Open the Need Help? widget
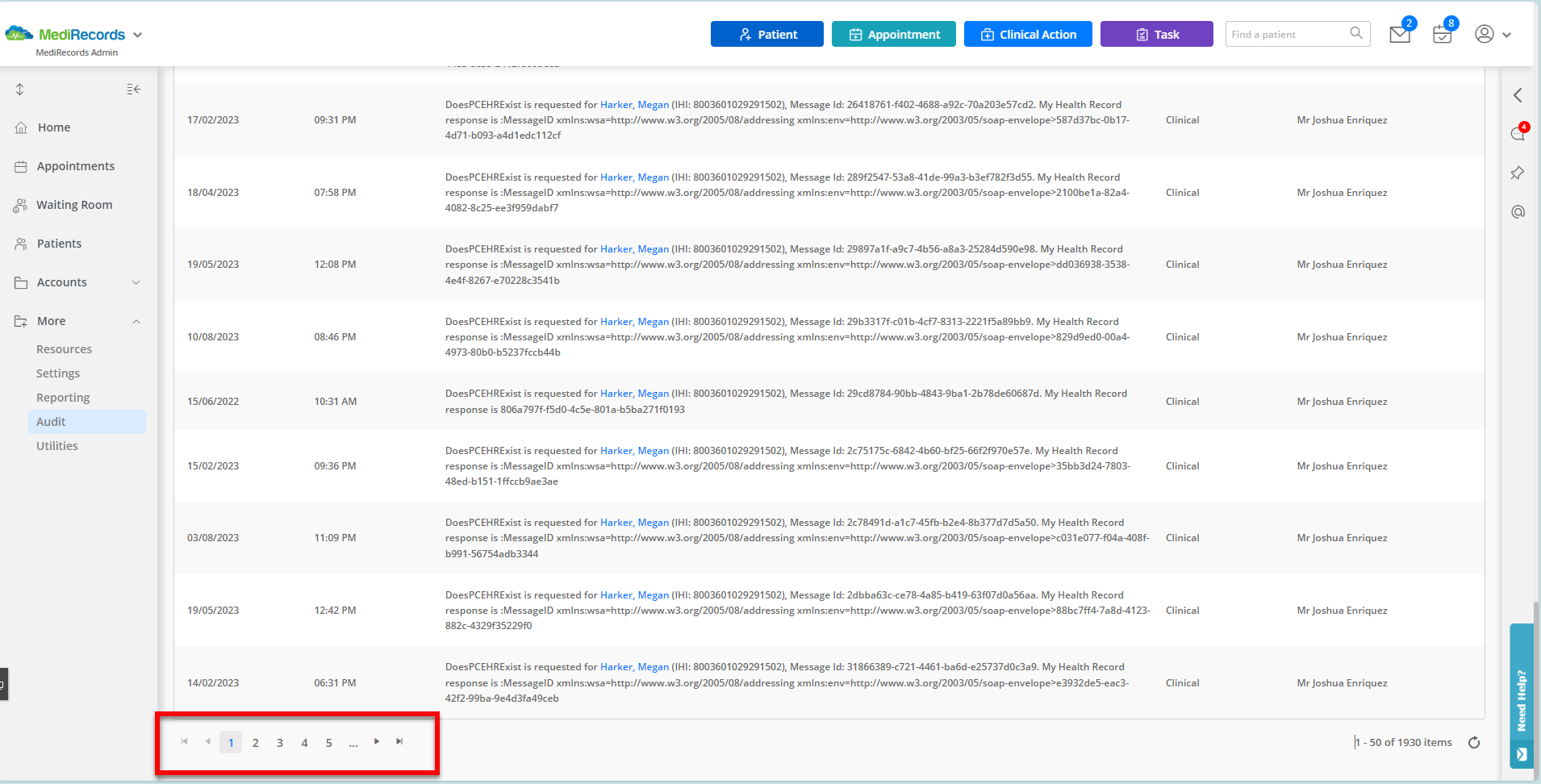This screenshot has height=784, width=1541. 1522,696
